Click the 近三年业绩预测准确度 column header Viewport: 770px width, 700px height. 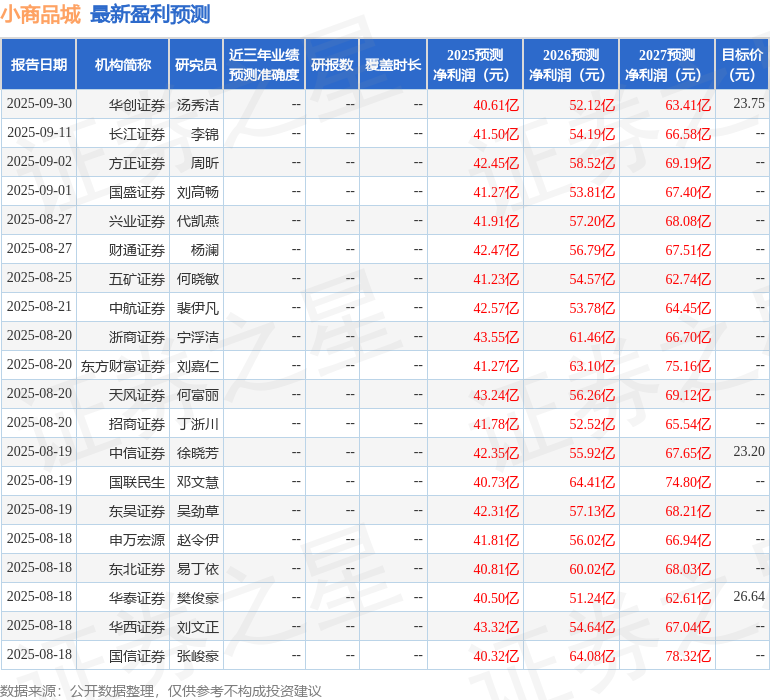tap(264, 65)
